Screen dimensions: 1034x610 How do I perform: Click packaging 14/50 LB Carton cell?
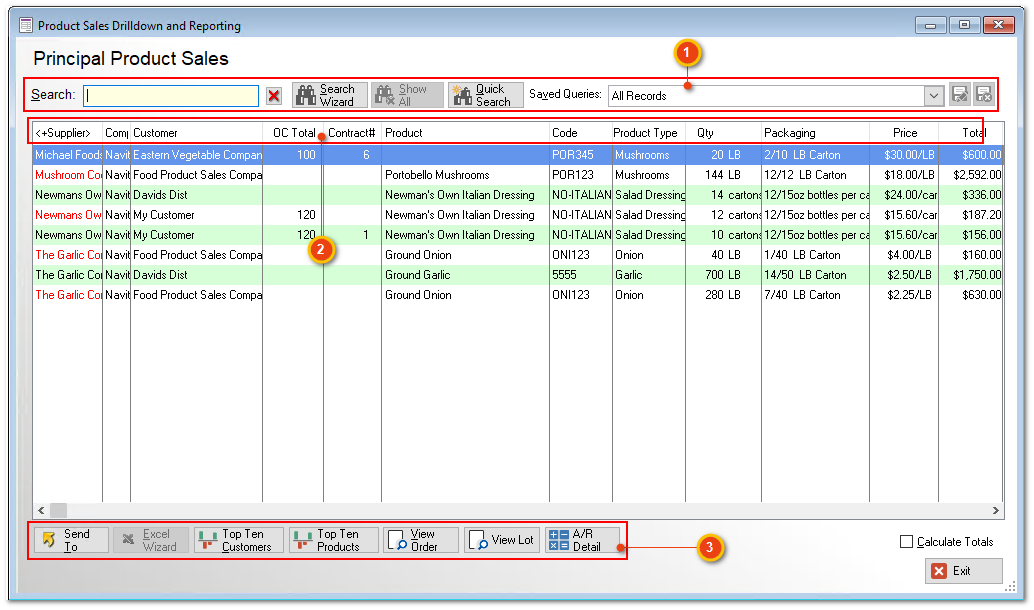815,275
